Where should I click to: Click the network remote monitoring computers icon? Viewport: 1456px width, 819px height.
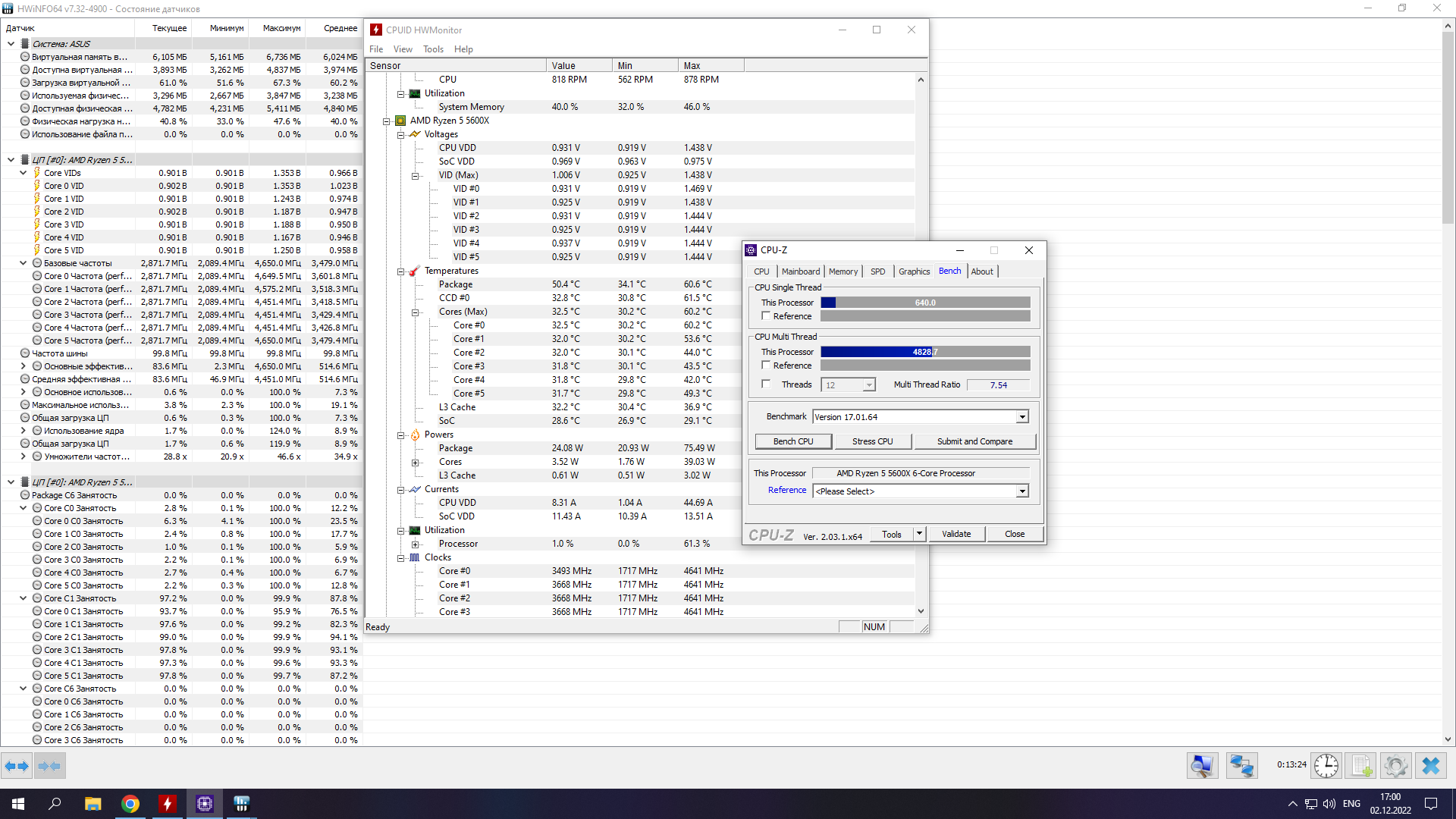click(1241, 766)
